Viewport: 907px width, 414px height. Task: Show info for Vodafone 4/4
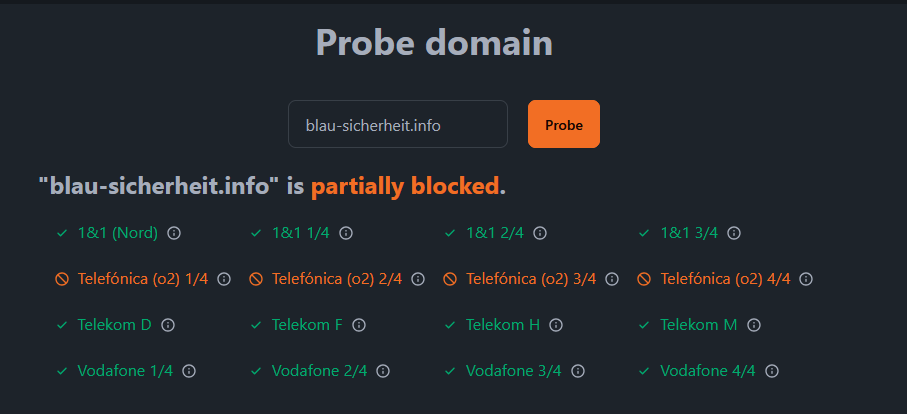772,371
